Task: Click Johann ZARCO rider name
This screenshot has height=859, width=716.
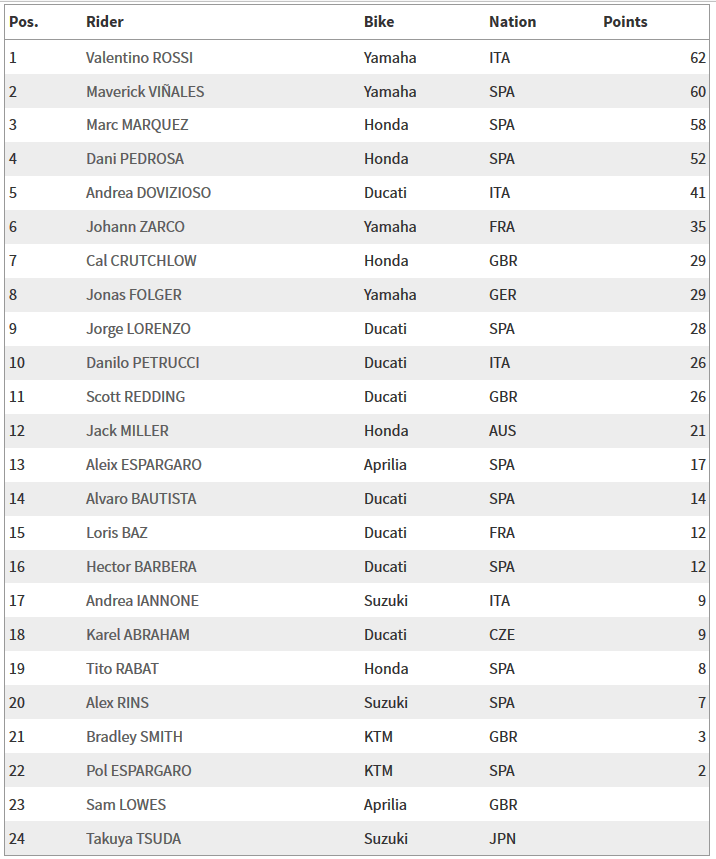Action: tap(135, 227)
